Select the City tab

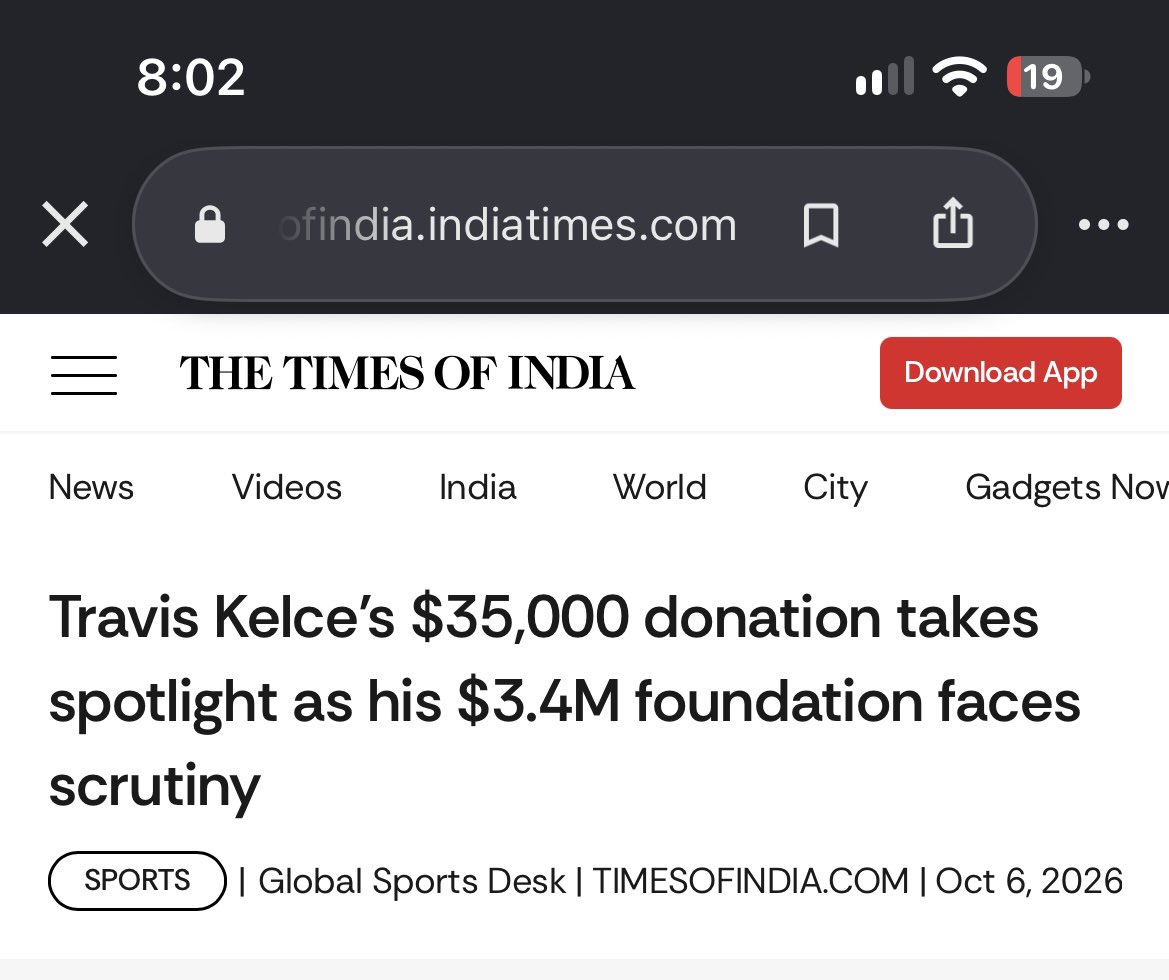835,489
